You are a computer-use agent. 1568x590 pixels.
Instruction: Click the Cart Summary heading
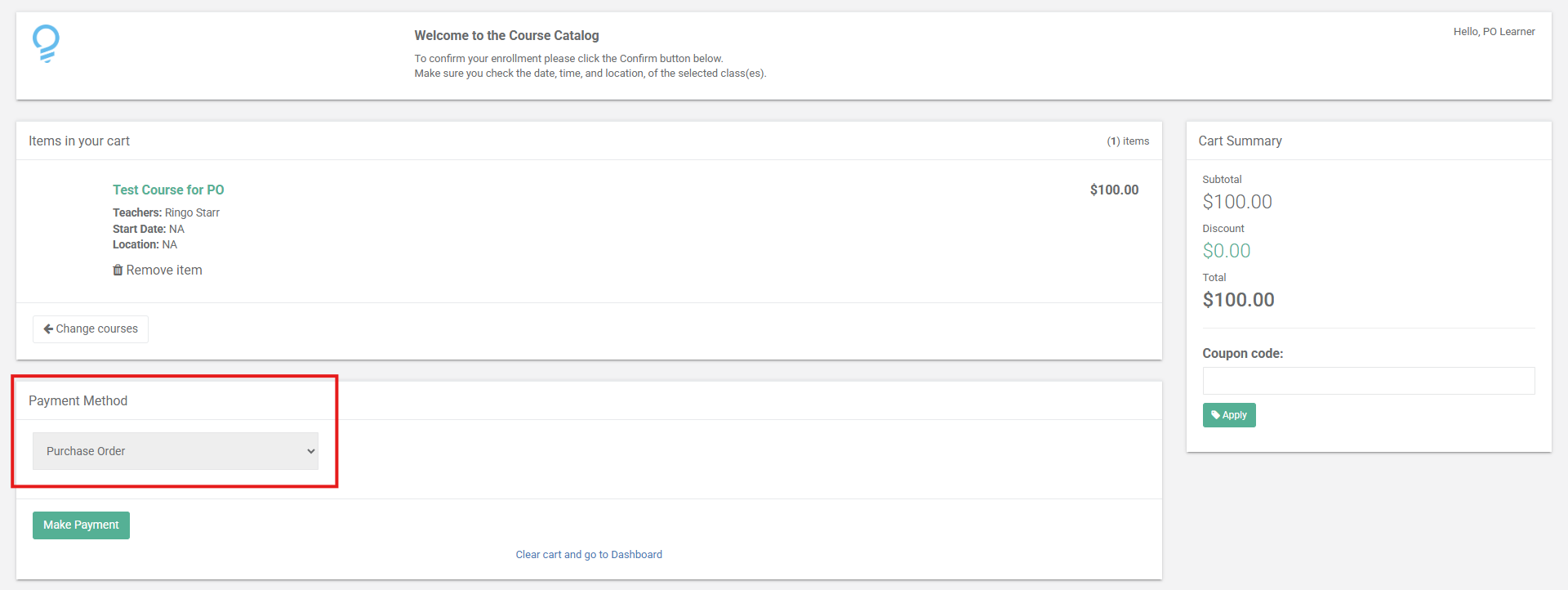click(1240, 141)
